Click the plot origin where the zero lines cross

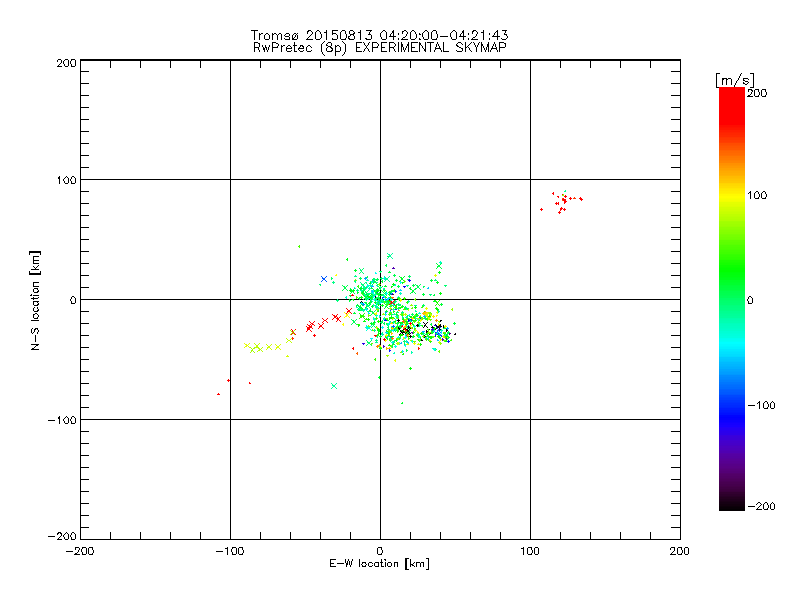tap(380, 299)
